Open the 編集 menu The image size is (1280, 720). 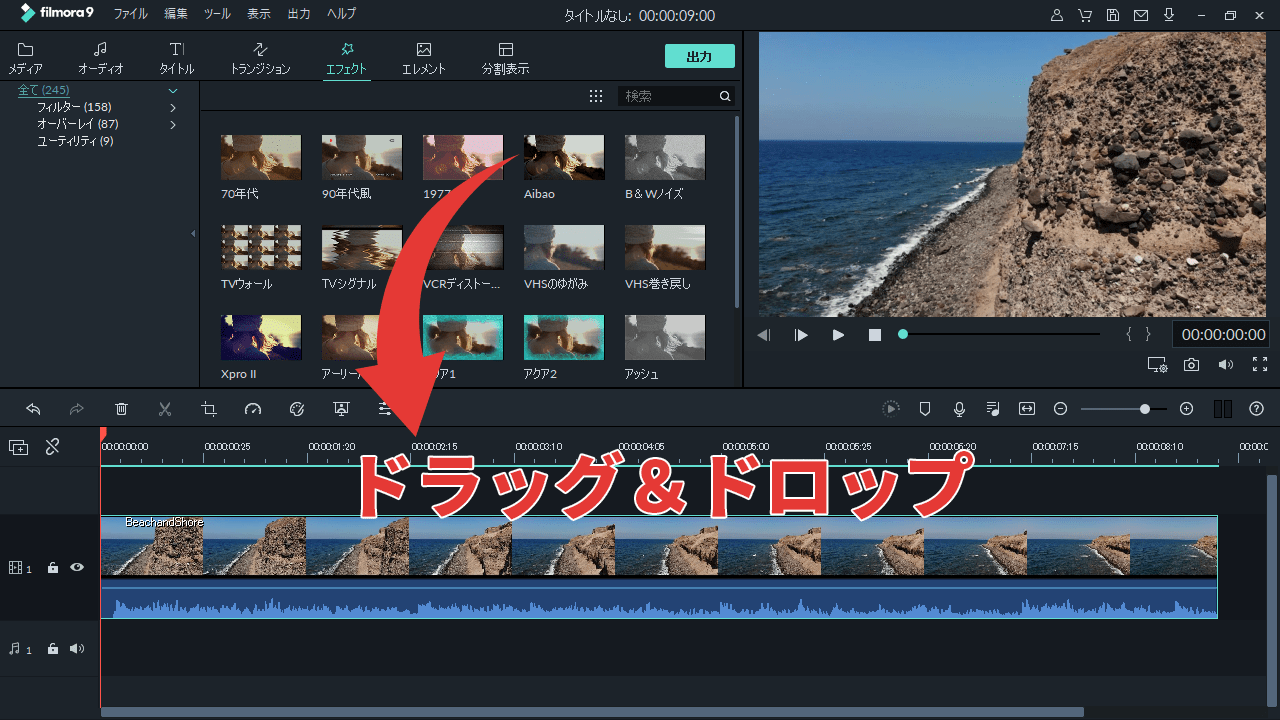(176, 14)
